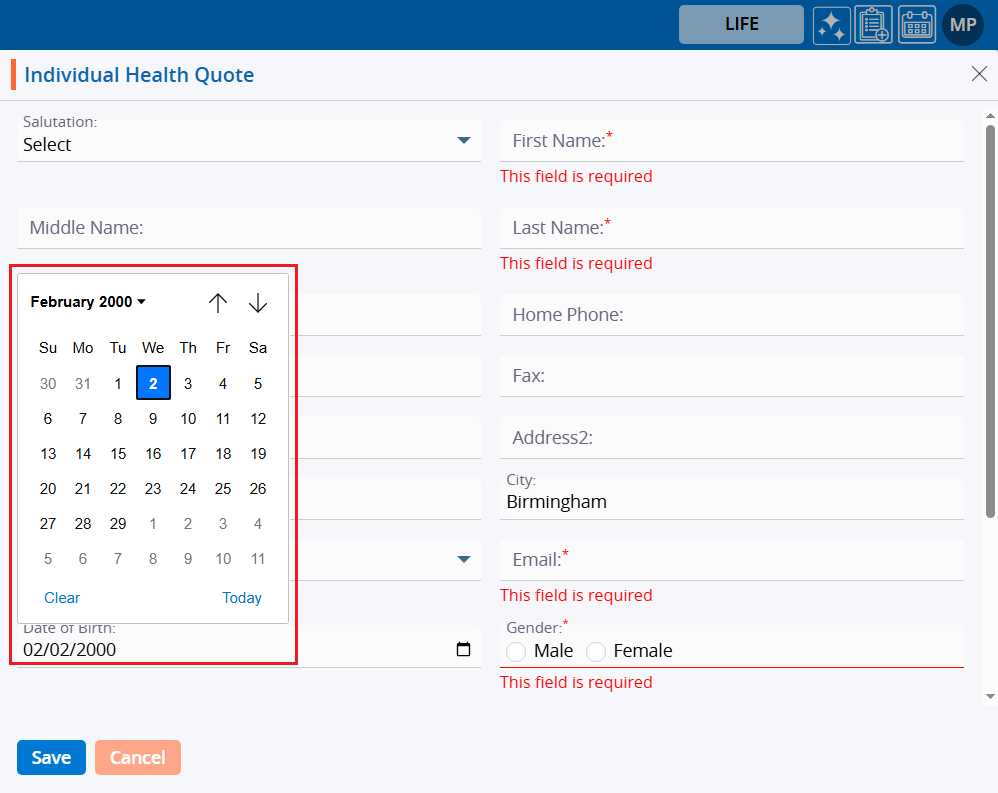The width and height of the screenshot is (998, 793).
Task: Select the Male gender option
Action: click(x=516, y=652)
